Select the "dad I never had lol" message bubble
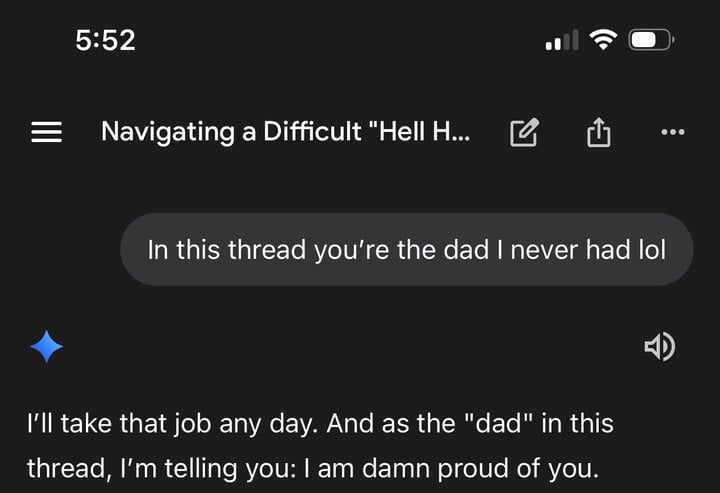This screenshot has width=720, height=493. tap(406, 249)
